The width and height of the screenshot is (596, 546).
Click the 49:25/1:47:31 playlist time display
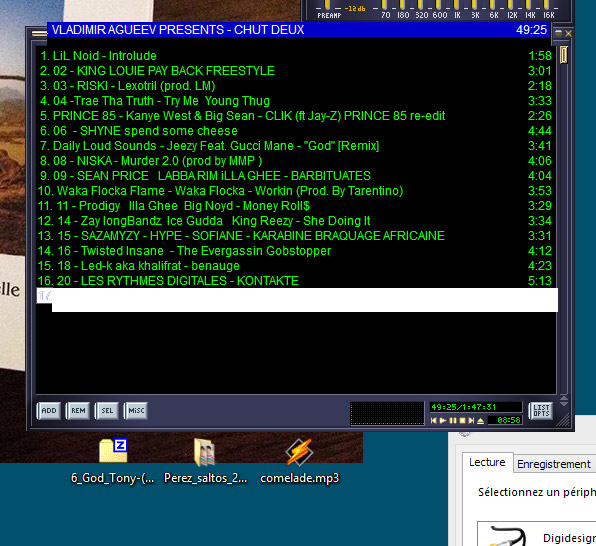coord(476,407)
